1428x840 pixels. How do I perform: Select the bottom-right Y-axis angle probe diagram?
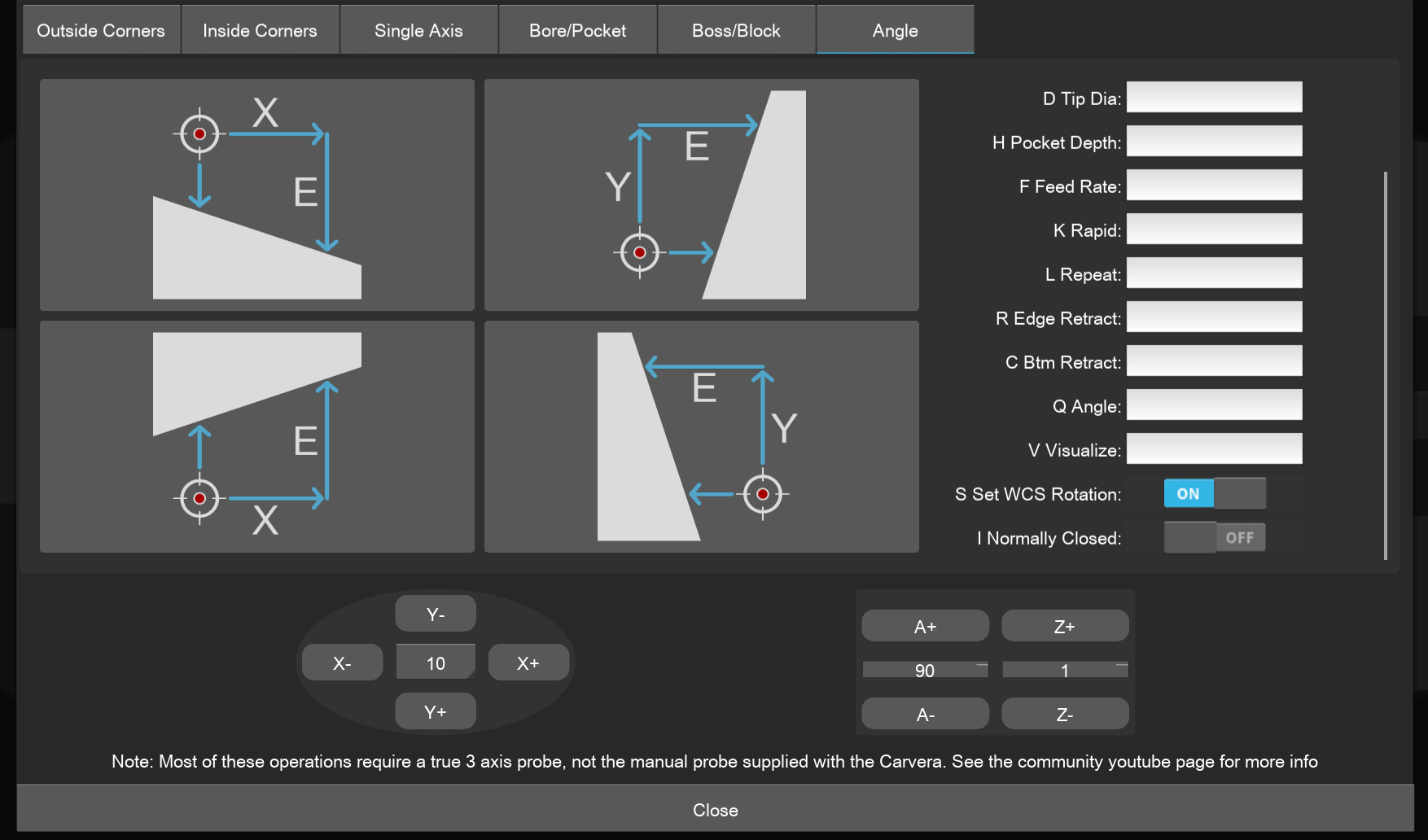point(701,436)
